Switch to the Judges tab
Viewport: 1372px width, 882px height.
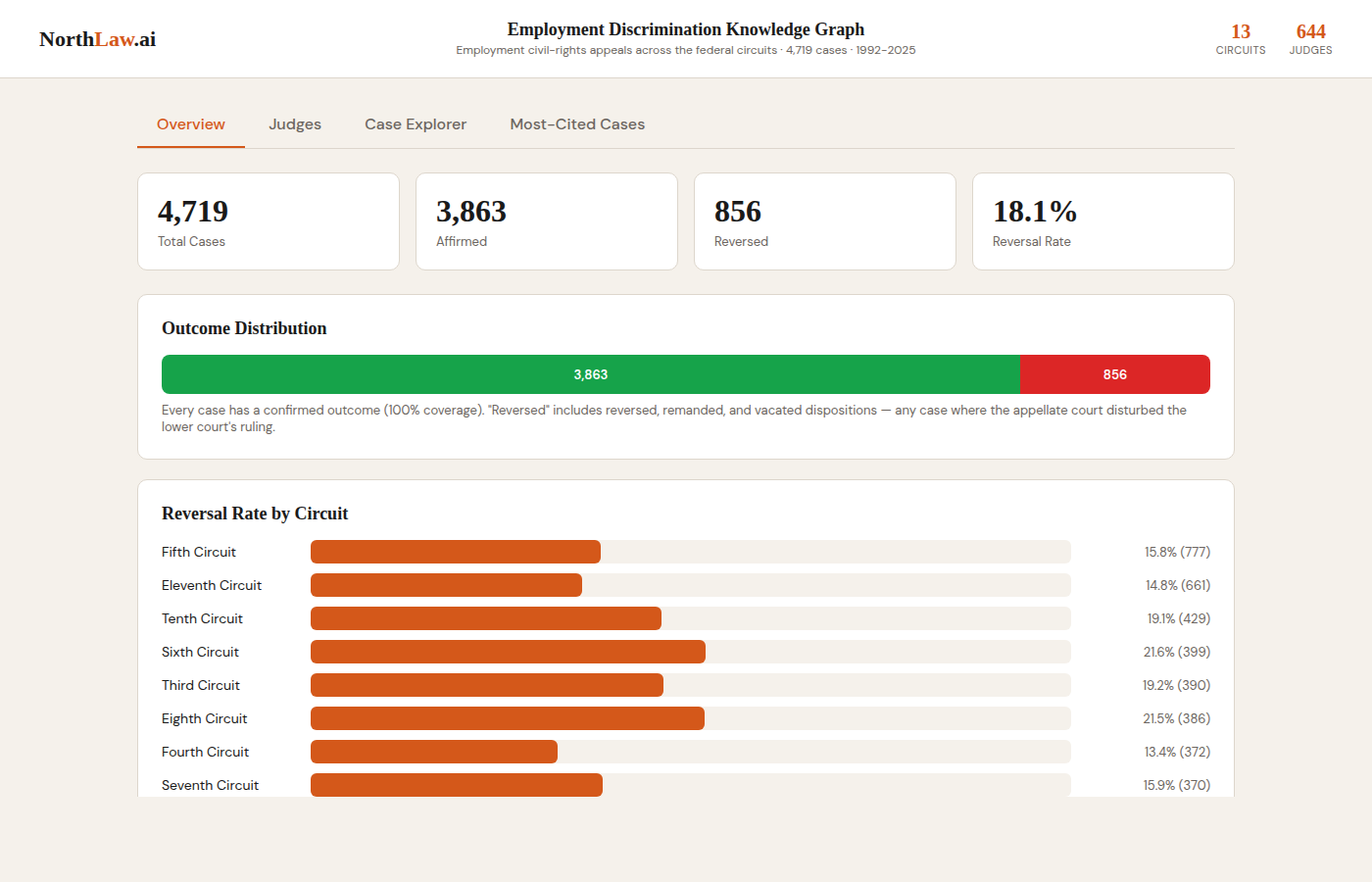coord(295,124)
